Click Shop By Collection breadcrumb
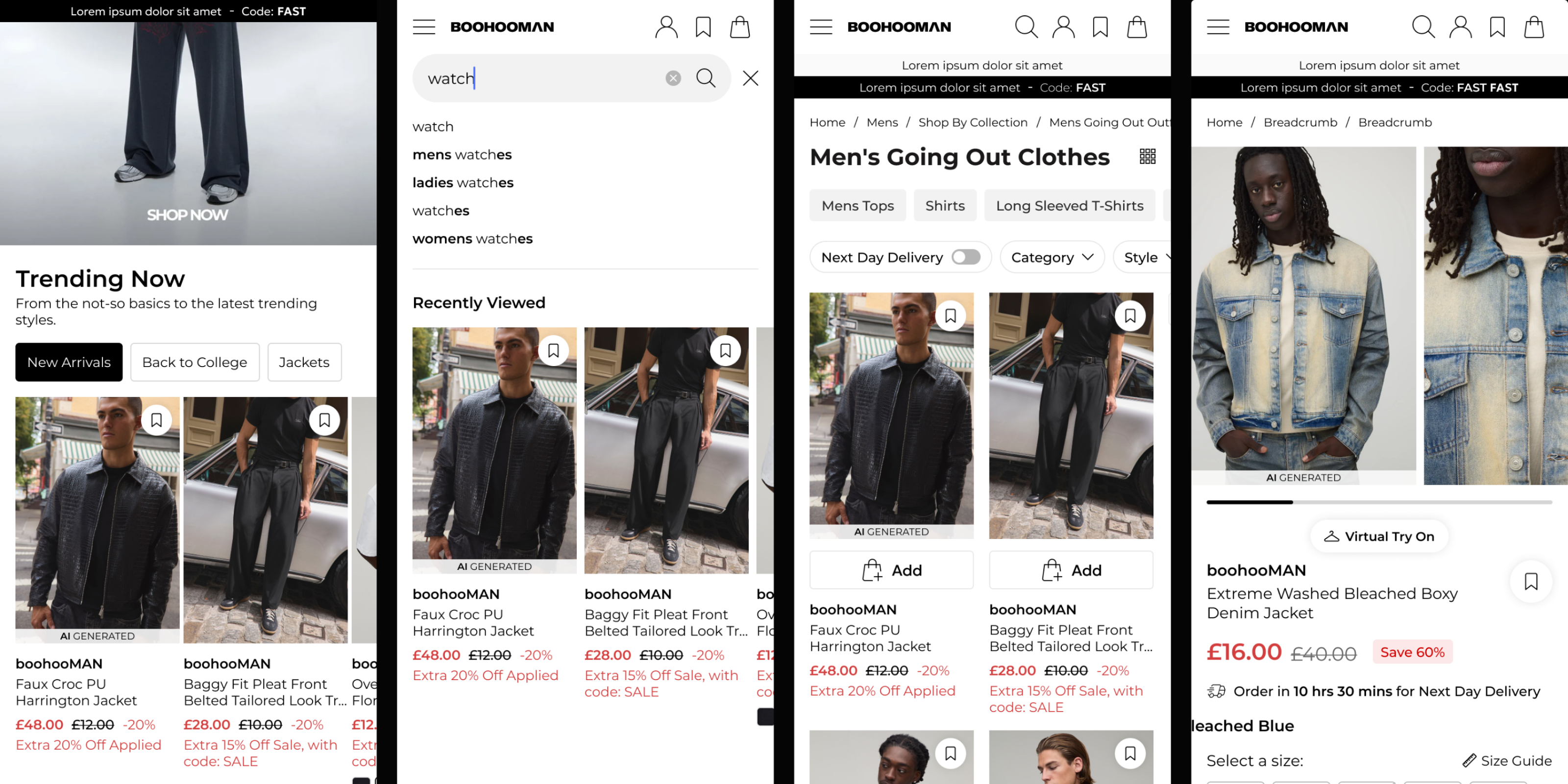Screen dimensions: 1568x784 (973, 122)
